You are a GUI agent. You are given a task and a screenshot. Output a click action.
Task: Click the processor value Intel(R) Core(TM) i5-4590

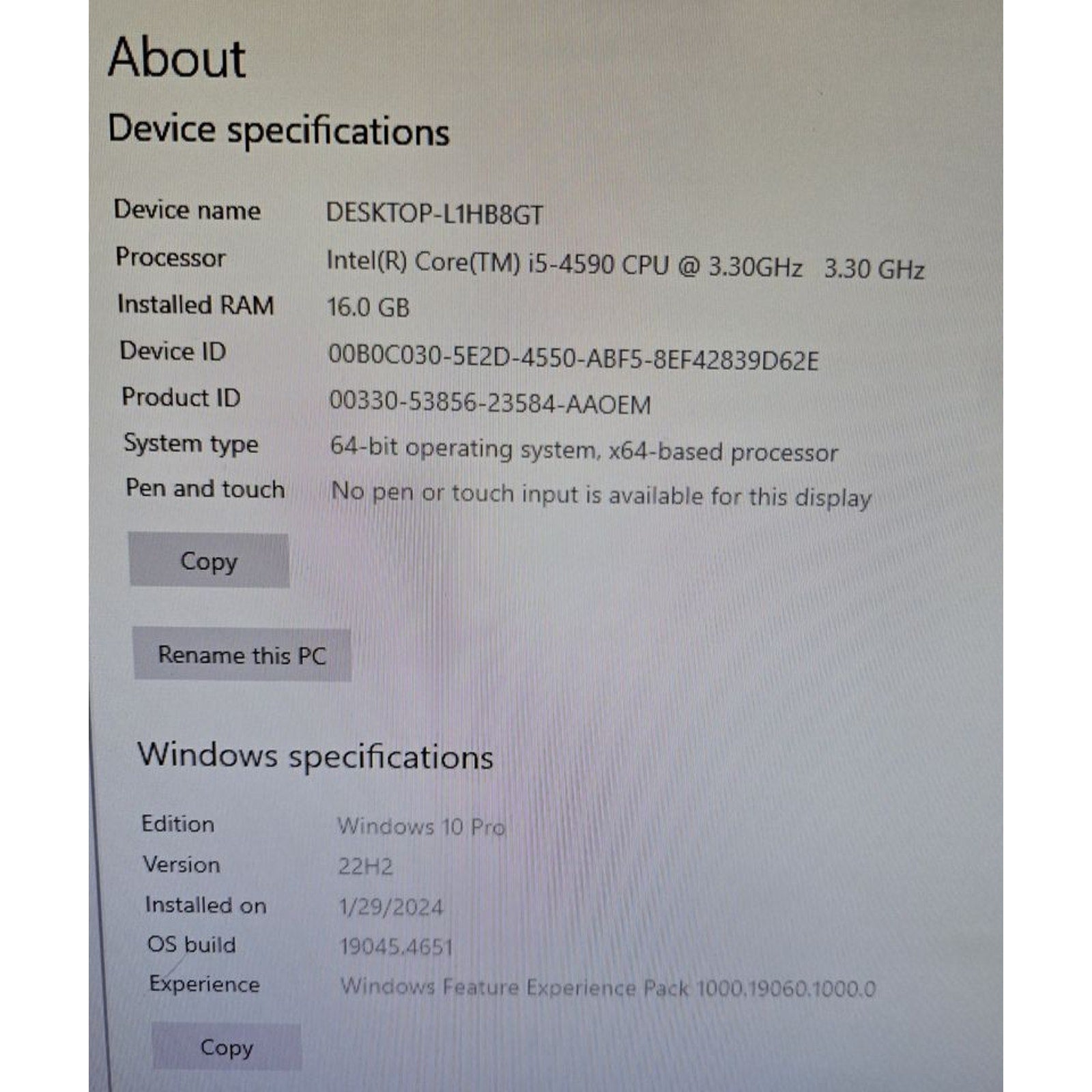[x=625, y=265]
